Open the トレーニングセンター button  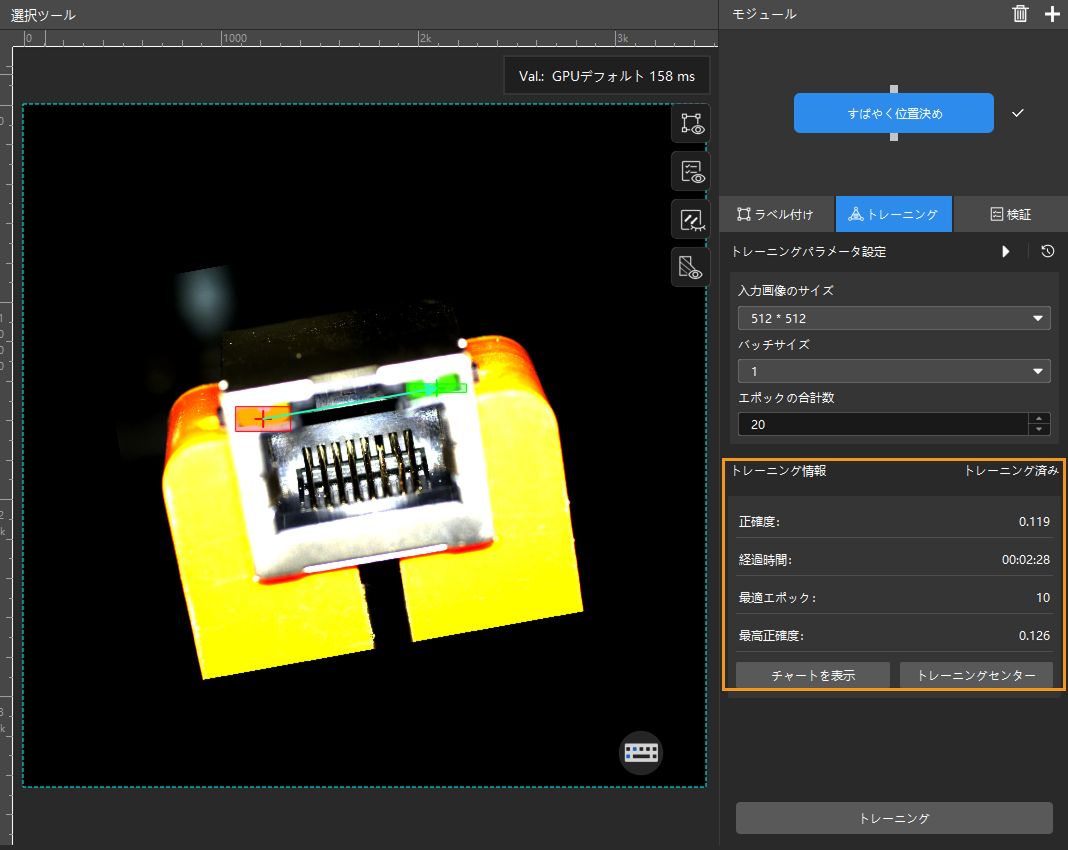tap(976, 675)
